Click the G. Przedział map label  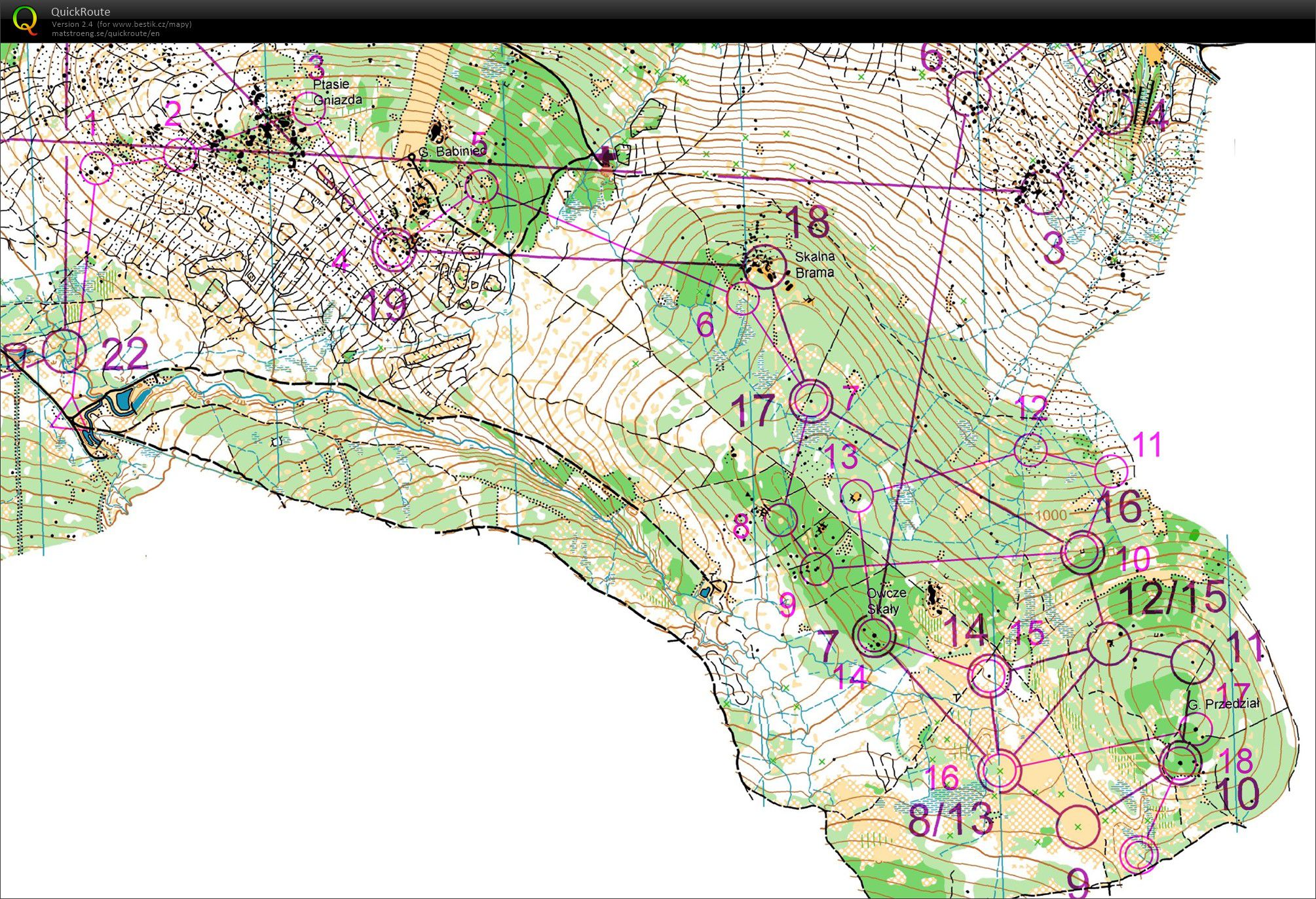click(1223, 704)
